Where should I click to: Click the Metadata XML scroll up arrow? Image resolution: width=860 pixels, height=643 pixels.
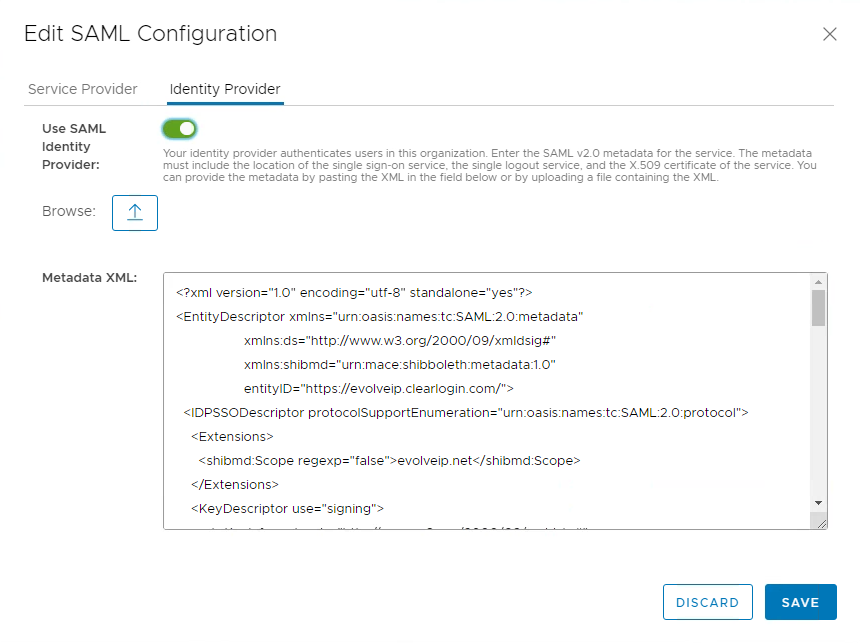818,281
